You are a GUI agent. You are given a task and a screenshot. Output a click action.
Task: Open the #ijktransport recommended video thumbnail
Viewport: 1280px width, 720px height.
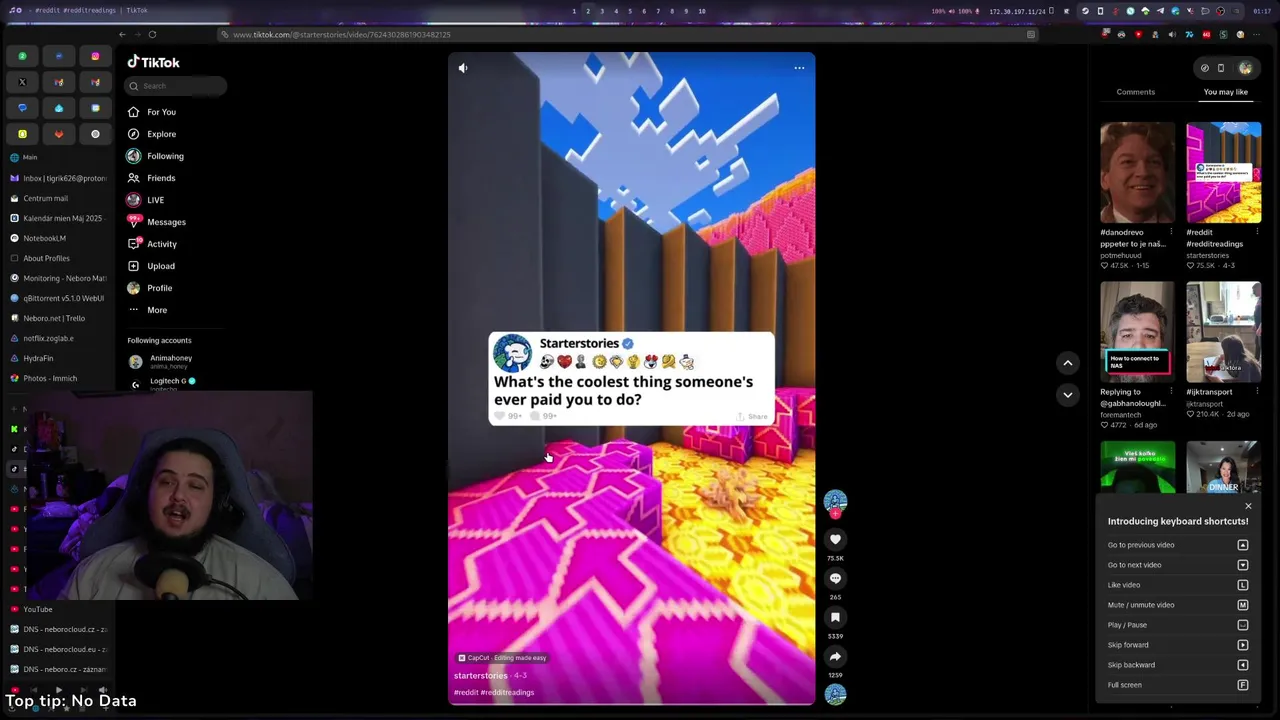(1223, 332)
